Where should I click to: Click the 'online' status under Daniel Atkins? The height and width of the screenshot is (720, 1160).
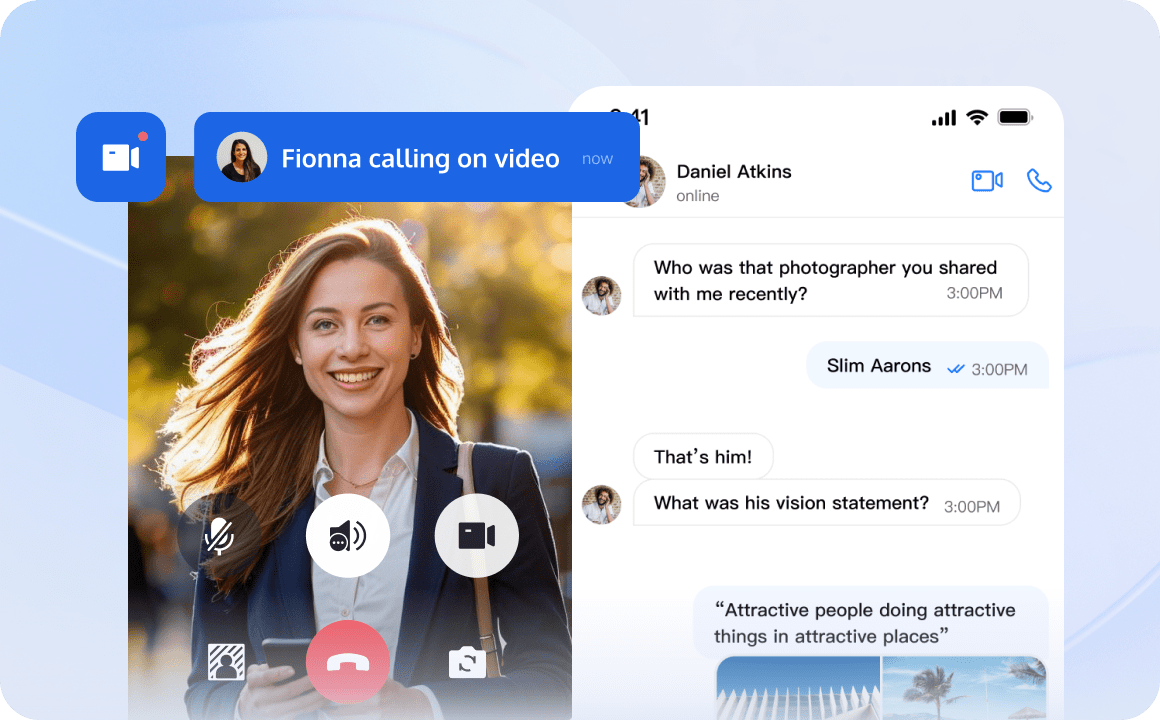coord(698,196)
